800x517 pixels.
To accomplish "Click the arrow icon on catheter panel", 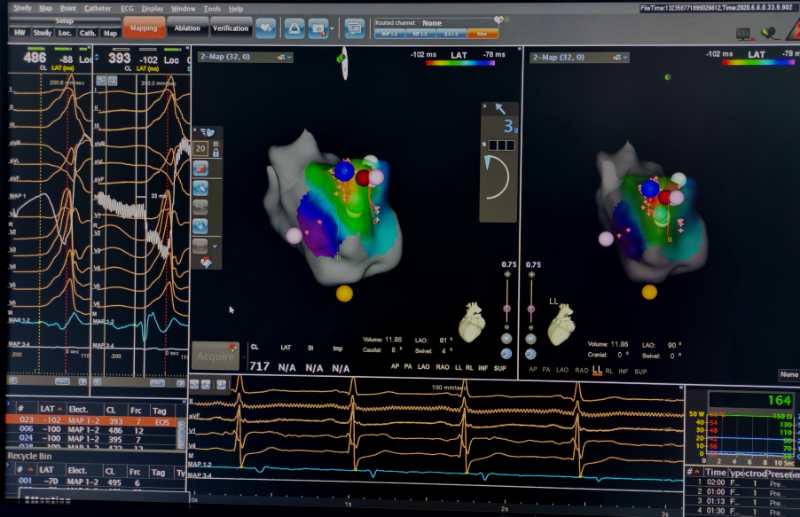I will coord(500,109).
